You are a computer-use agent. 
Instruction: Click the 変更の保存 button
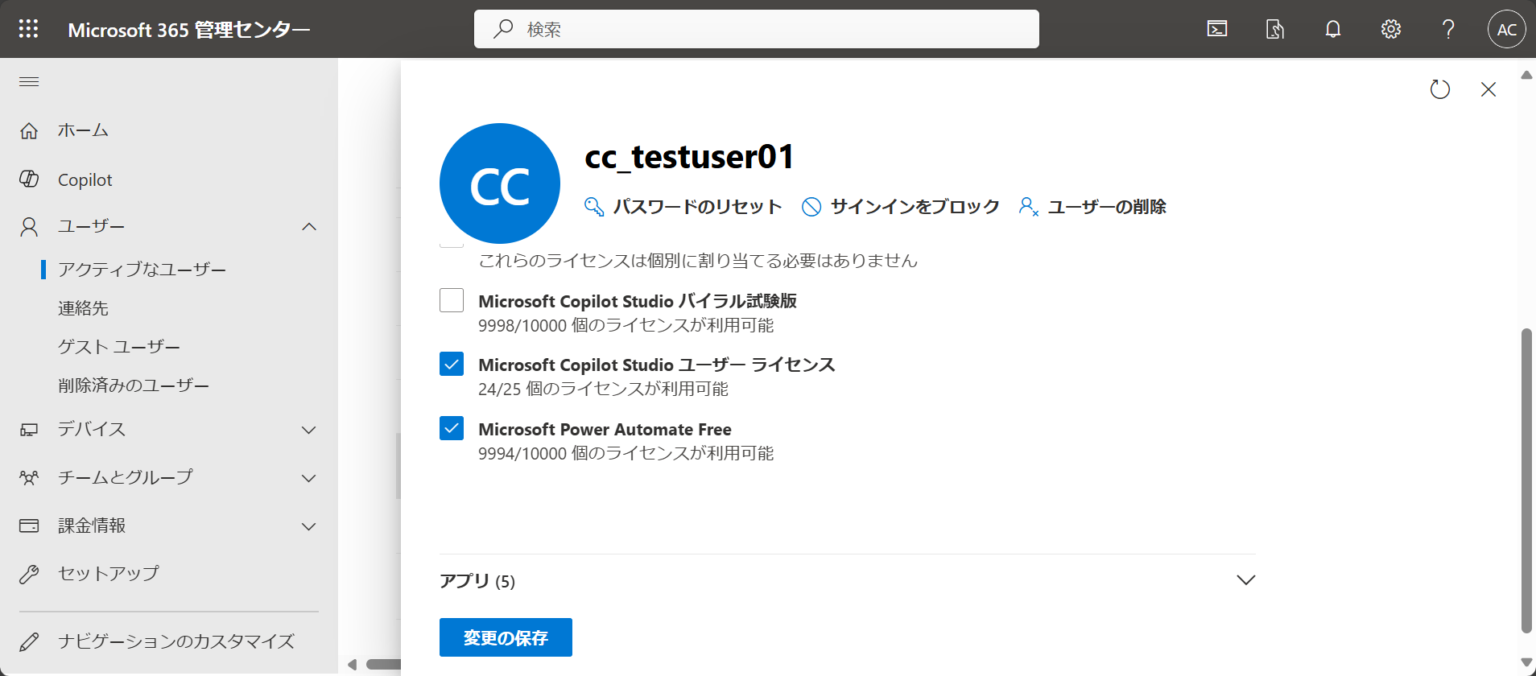pyautogui.click(x=505, y=637)
